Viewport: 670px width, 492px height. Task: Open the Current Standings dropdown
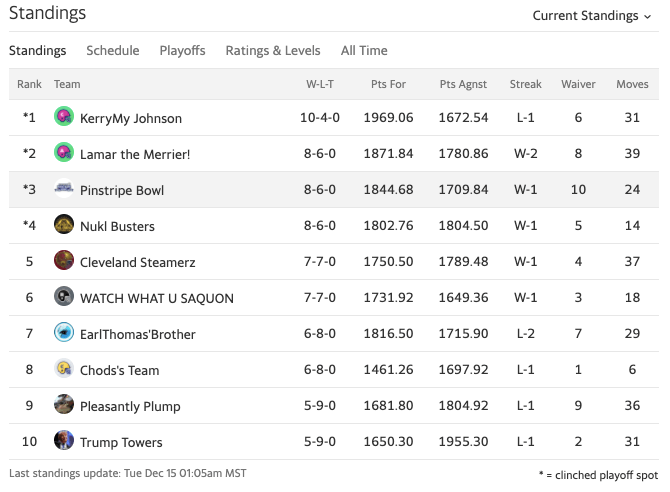591,15
